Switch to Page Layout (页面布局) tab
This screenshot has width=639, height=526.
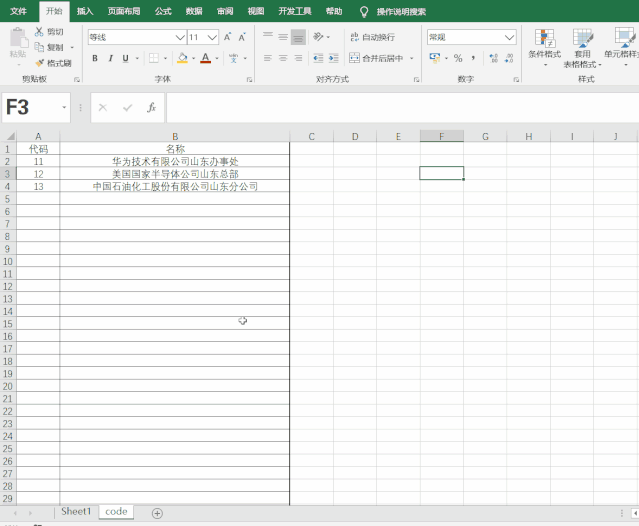124,11
